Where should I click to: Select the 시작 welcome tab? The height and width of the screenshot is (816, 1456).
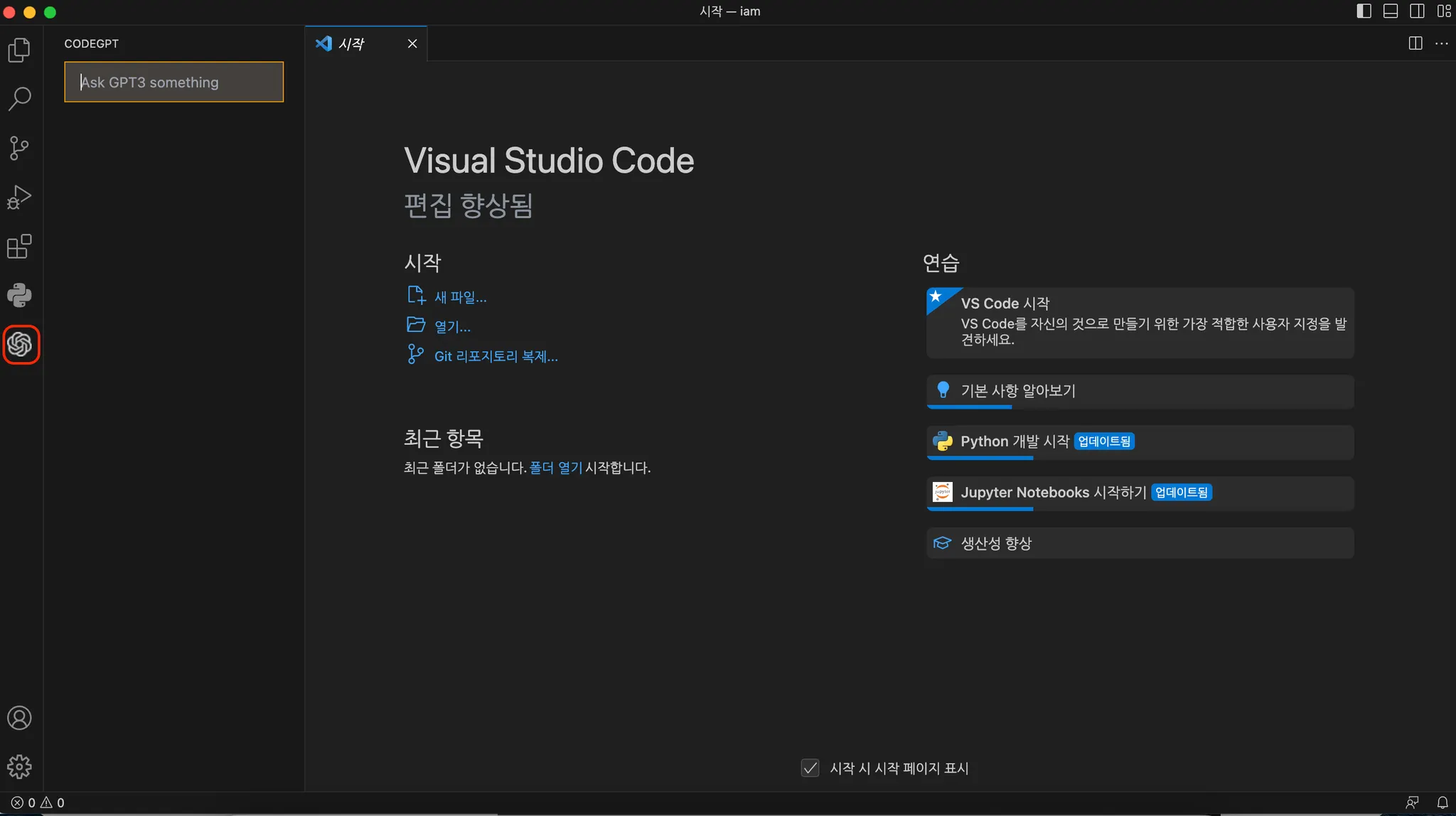click(x=352, y=43)
